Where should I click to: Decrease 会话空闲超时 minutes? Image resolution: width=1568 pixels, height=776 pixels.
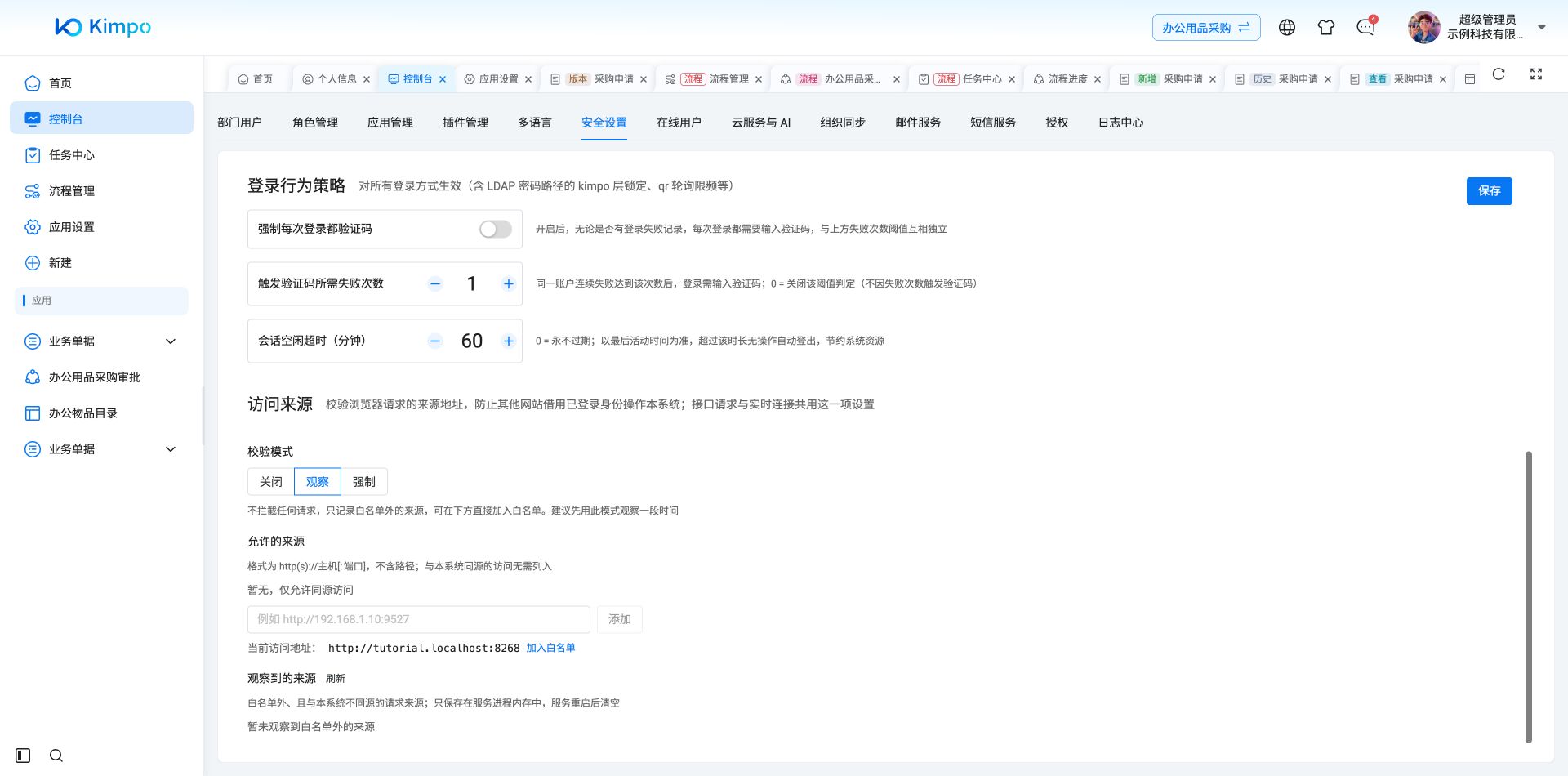[435, 341]
